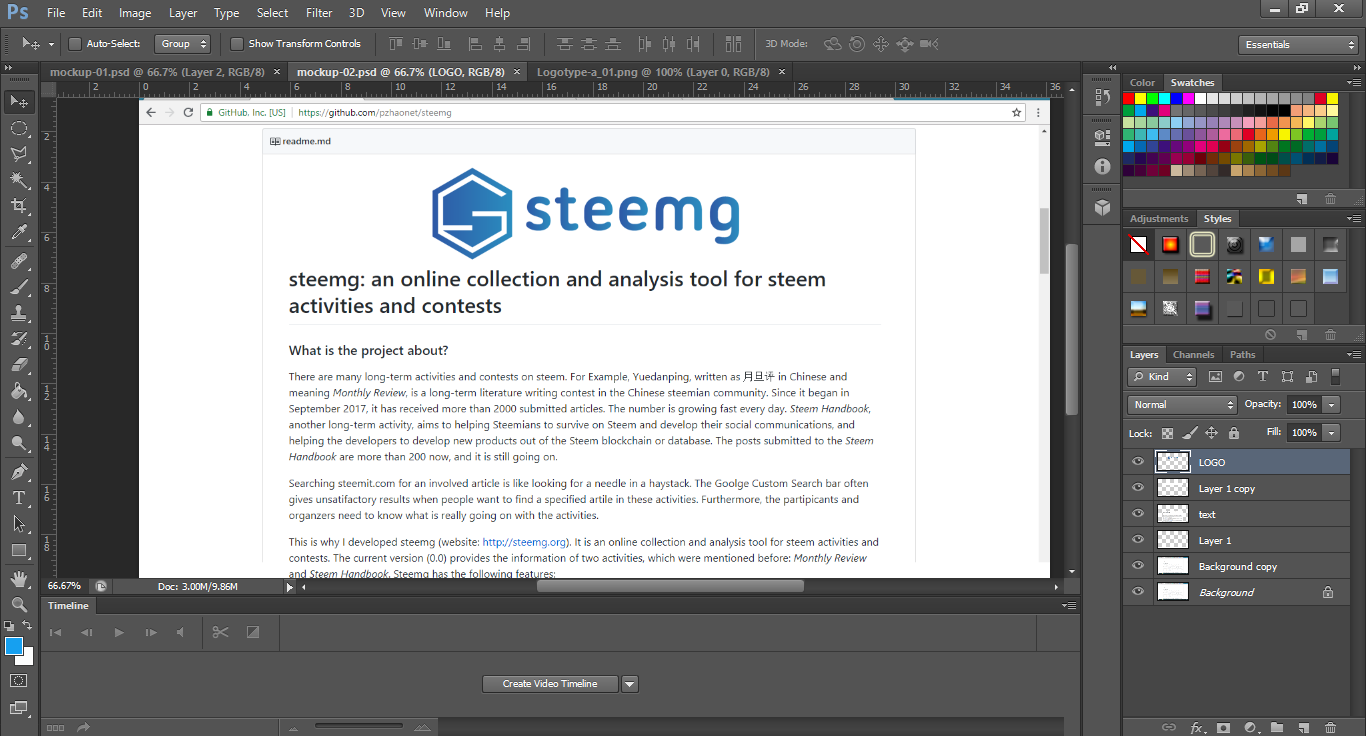Select the Eraser tool

[19, 365]
